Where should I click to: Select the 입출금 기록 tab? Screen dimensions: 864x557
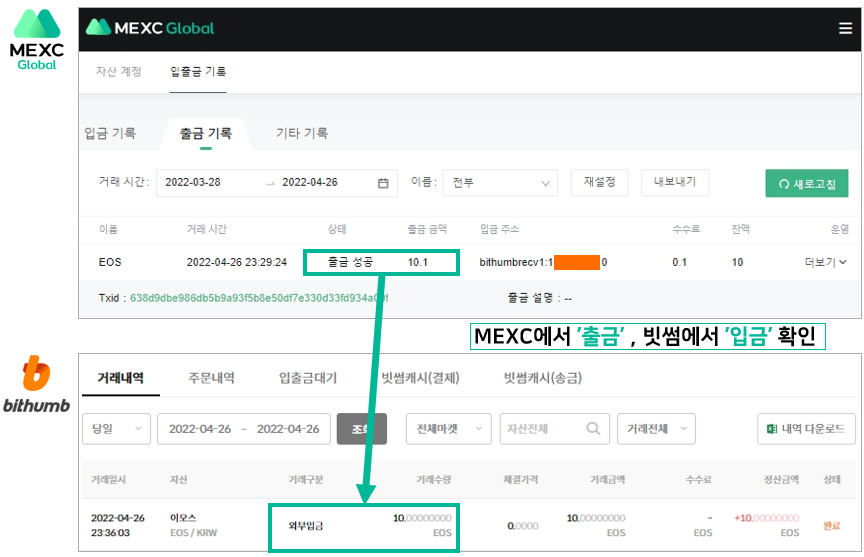pyautogui.click(x=198, y=72)
